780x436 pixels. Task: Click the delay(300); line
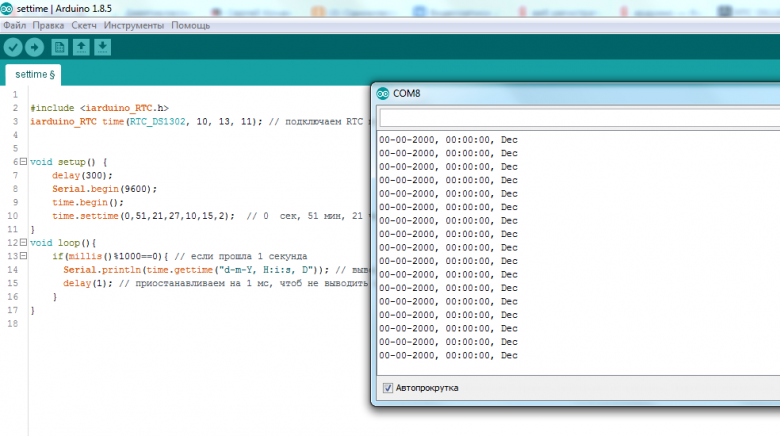pos(82,176)
